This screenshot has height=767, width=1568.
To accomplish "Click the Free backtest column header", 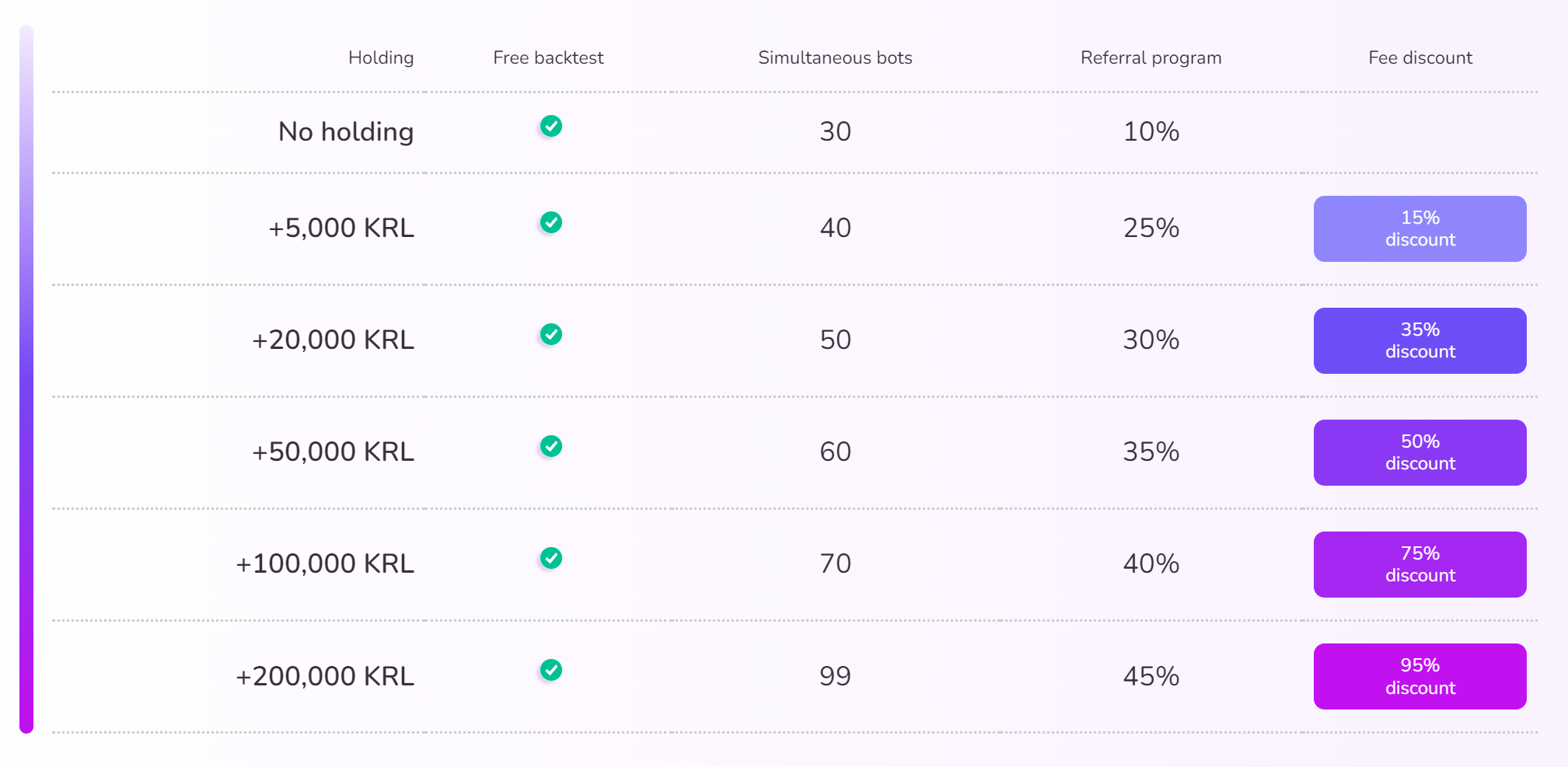I will (x=548, y=58).
